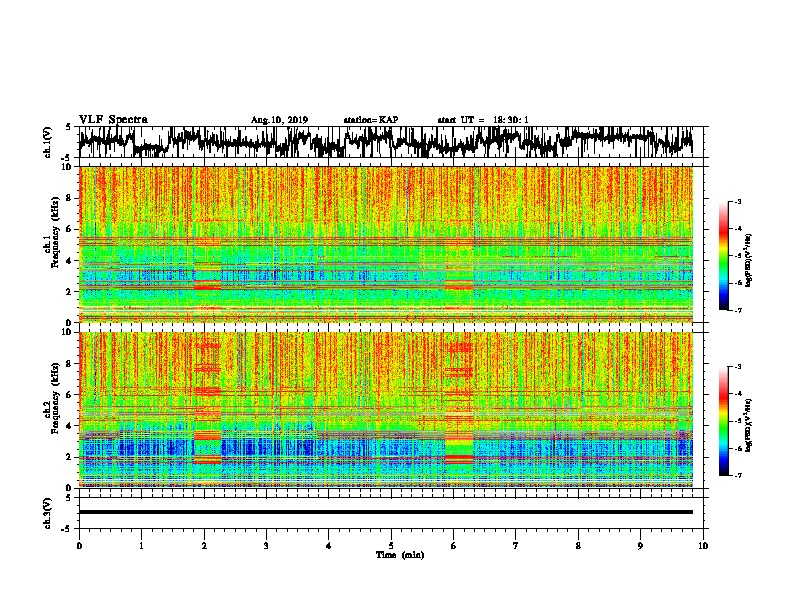
Task: Click time axis tick label "8"
Action: 578,546
